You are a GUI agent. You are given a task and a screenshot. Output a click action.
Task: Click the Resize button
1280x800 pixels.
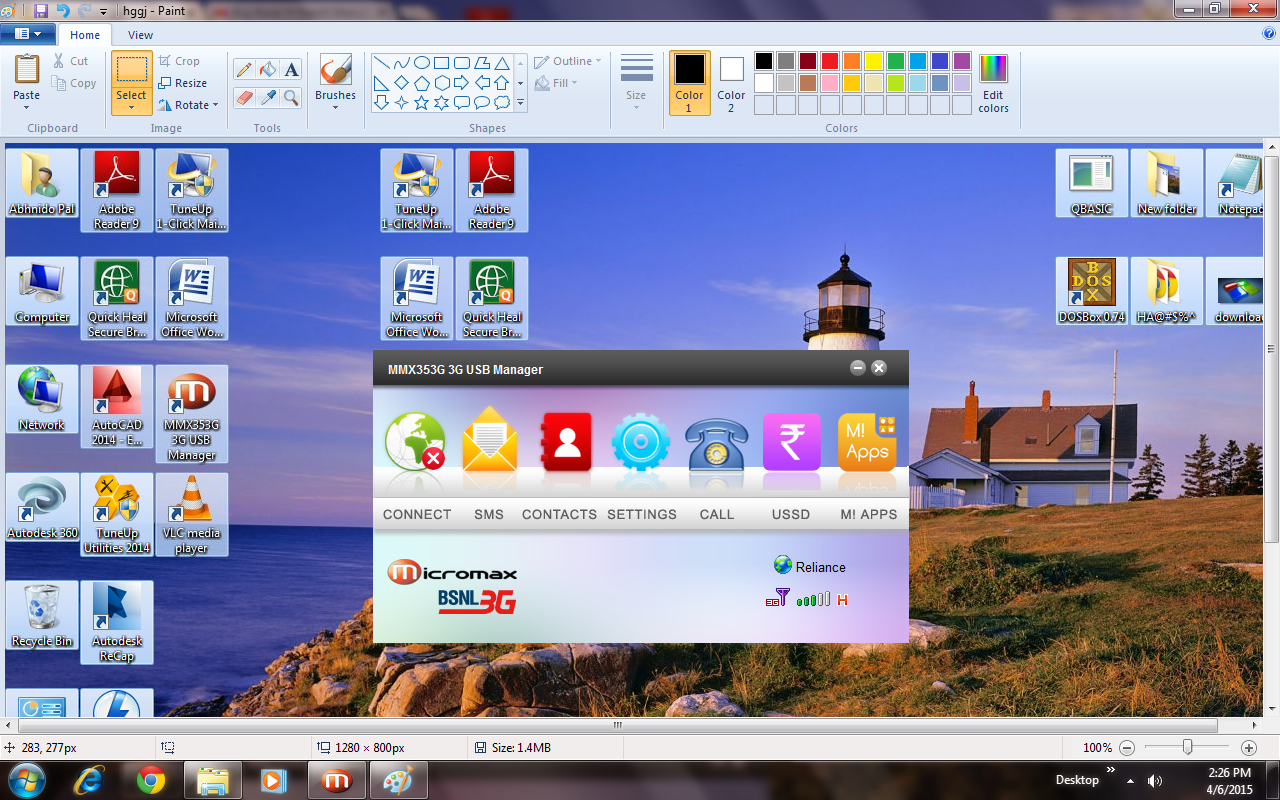[x=182, y=83]
